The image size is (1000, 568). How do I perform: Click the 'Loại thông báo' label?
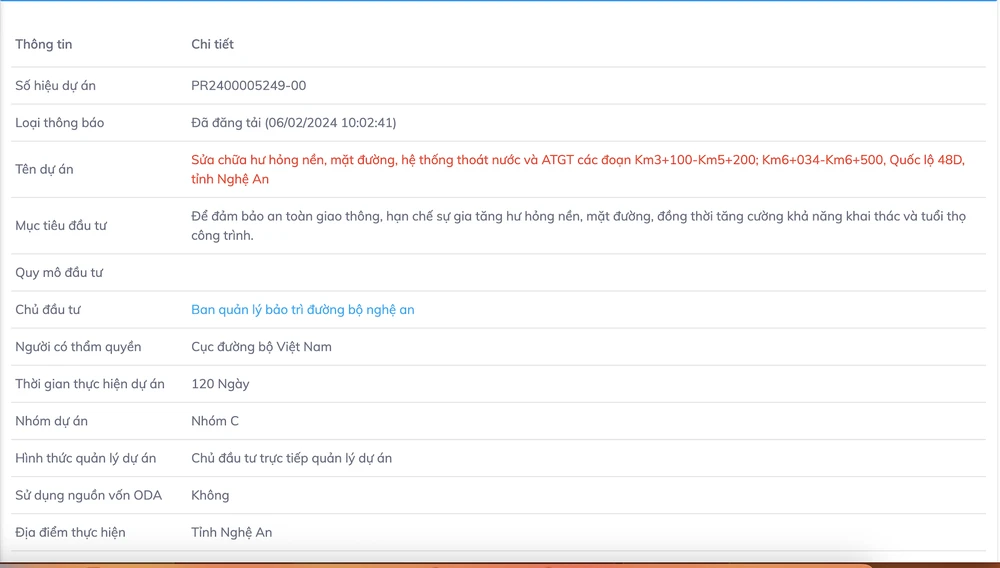click(59, 122)
